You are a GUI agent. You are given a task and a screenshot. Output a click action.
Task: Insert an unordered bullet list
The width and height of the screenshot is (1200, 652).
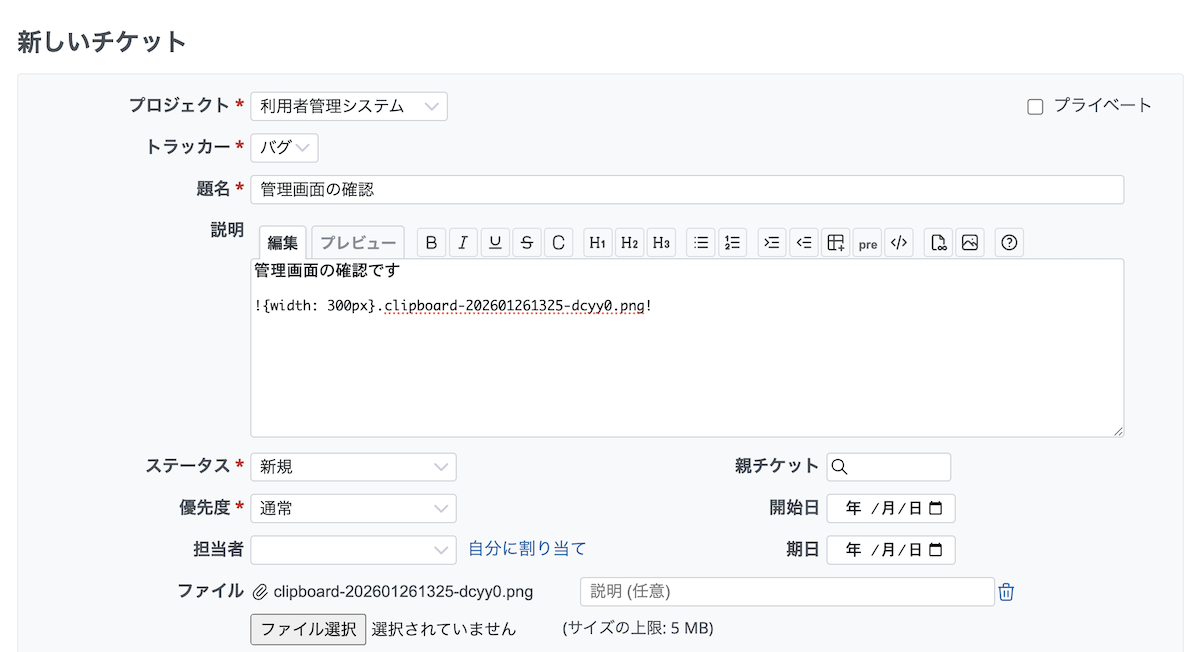coord(701,243)
